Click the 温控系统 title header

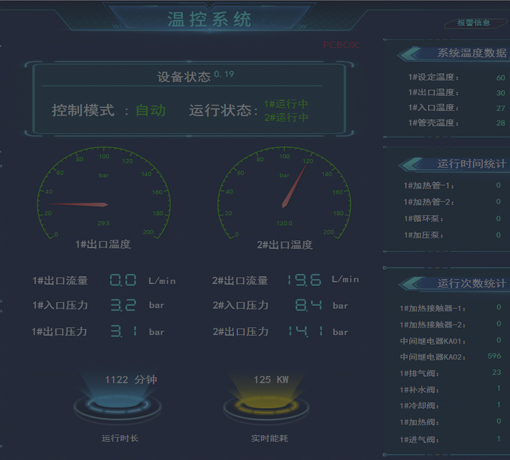tap(209, 19)
